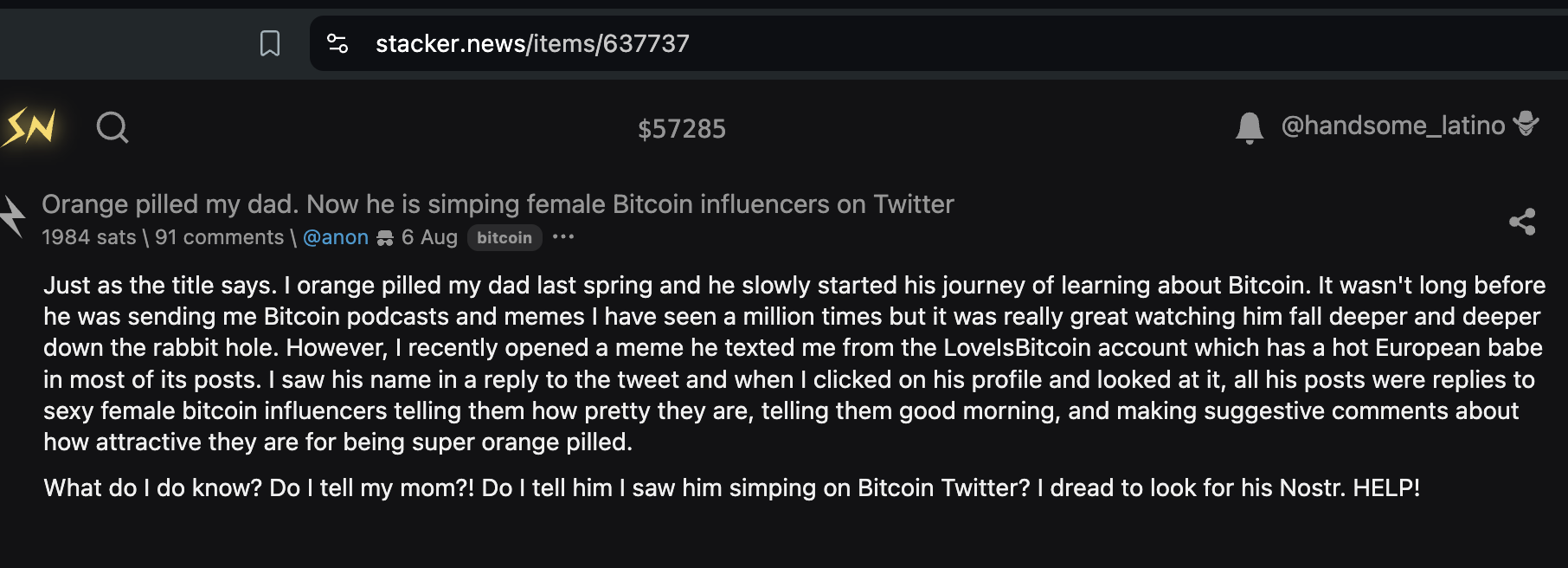This screenshot has width=1568, height=568.
Task: Toggle the $57285 price display
Action: (681, 129)
